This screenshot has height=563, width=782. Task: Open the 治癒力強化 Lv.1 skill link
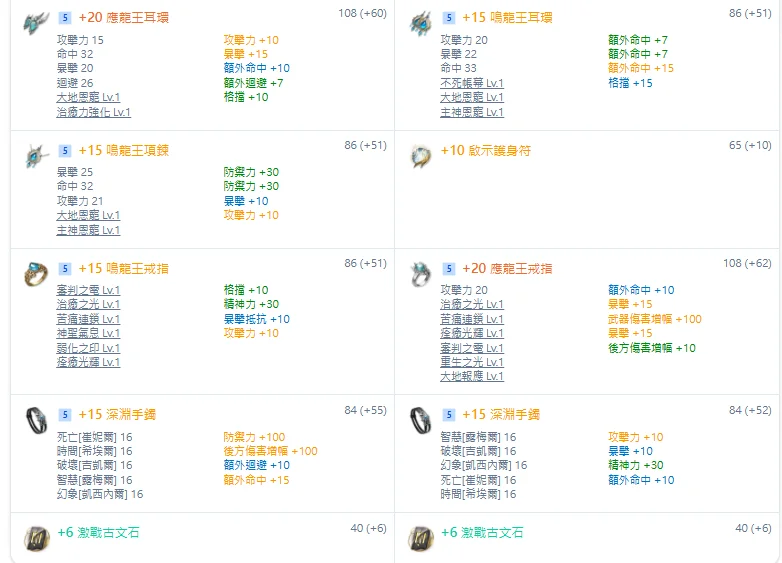pos(93,112)
